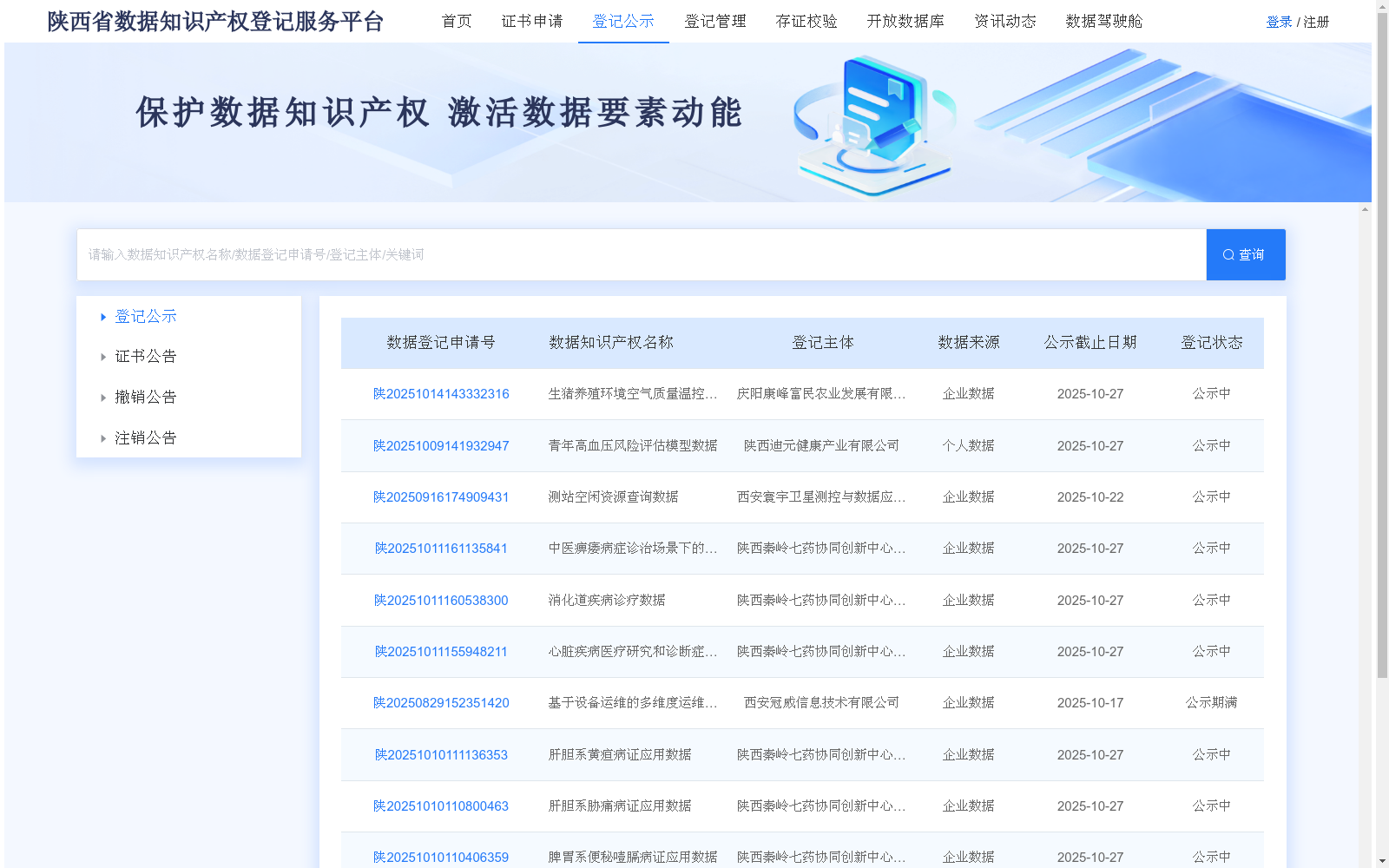
Task: Click the 2025-10-17 deadline cell
Action: pyautogui.click(x=1090, y=703)
